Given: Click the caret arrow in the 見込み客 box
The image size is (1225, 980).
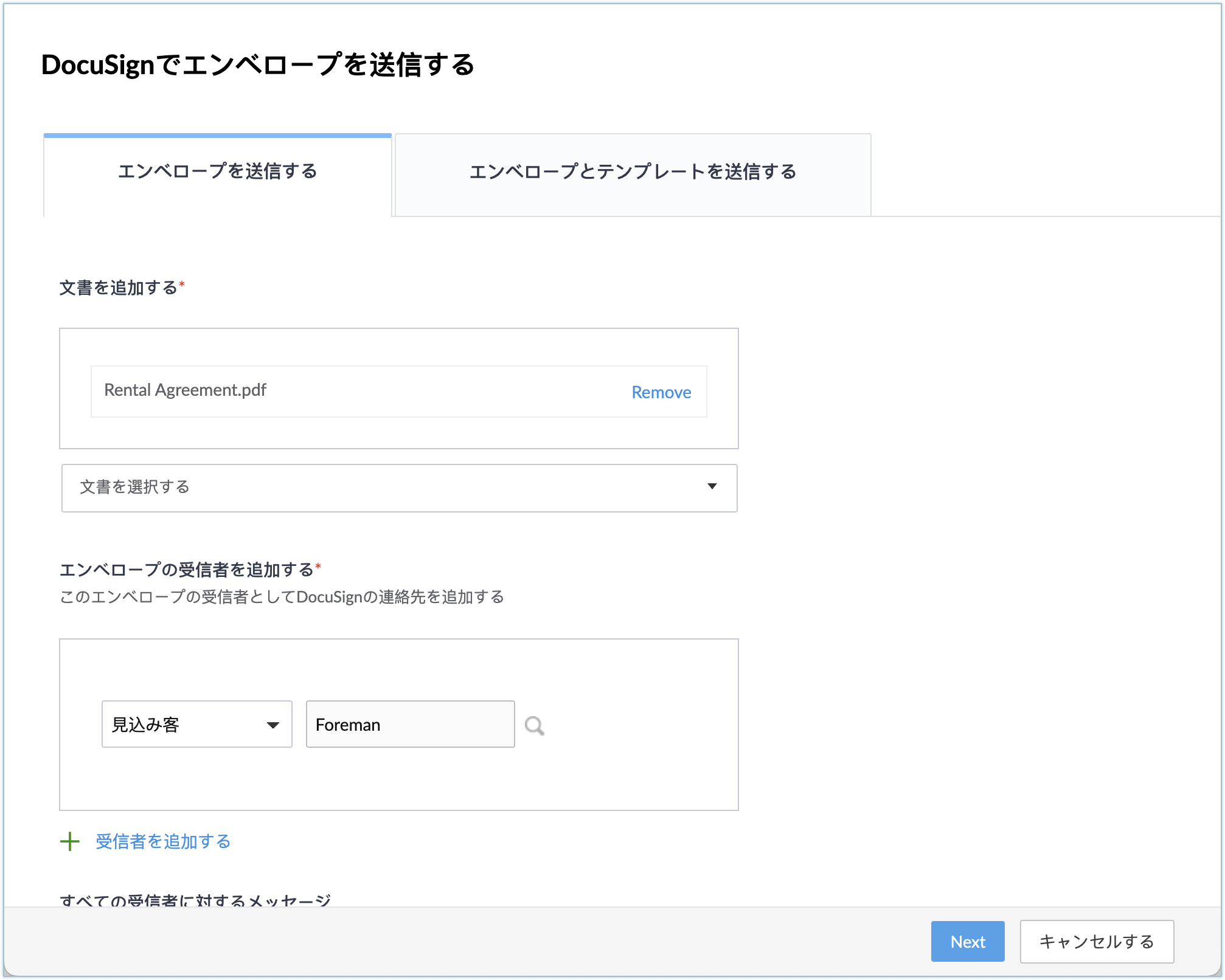Looking at the screenshot, I should click(x=273, y=725).
